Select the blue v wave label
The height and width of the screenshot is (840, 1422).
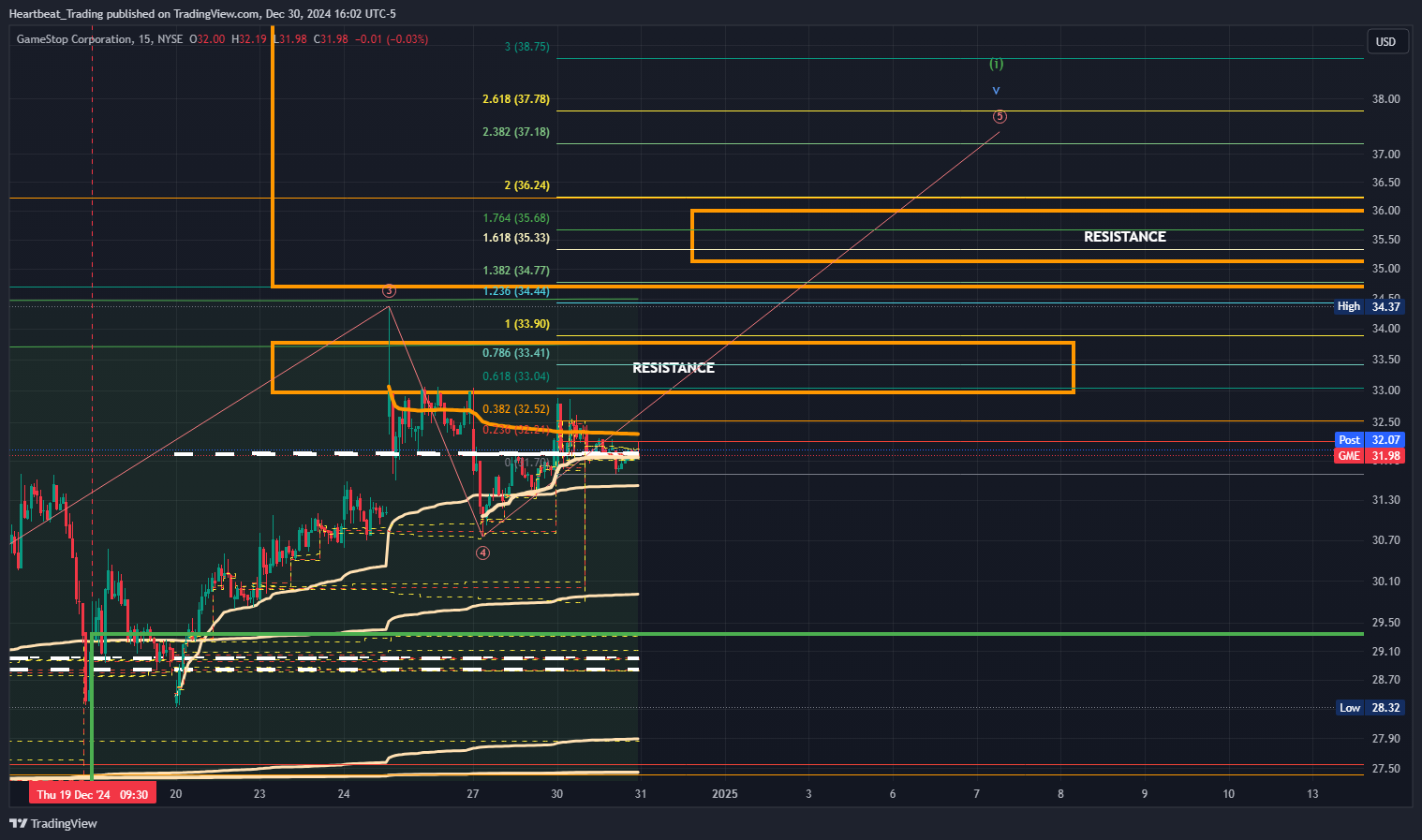tap(996, 91)
